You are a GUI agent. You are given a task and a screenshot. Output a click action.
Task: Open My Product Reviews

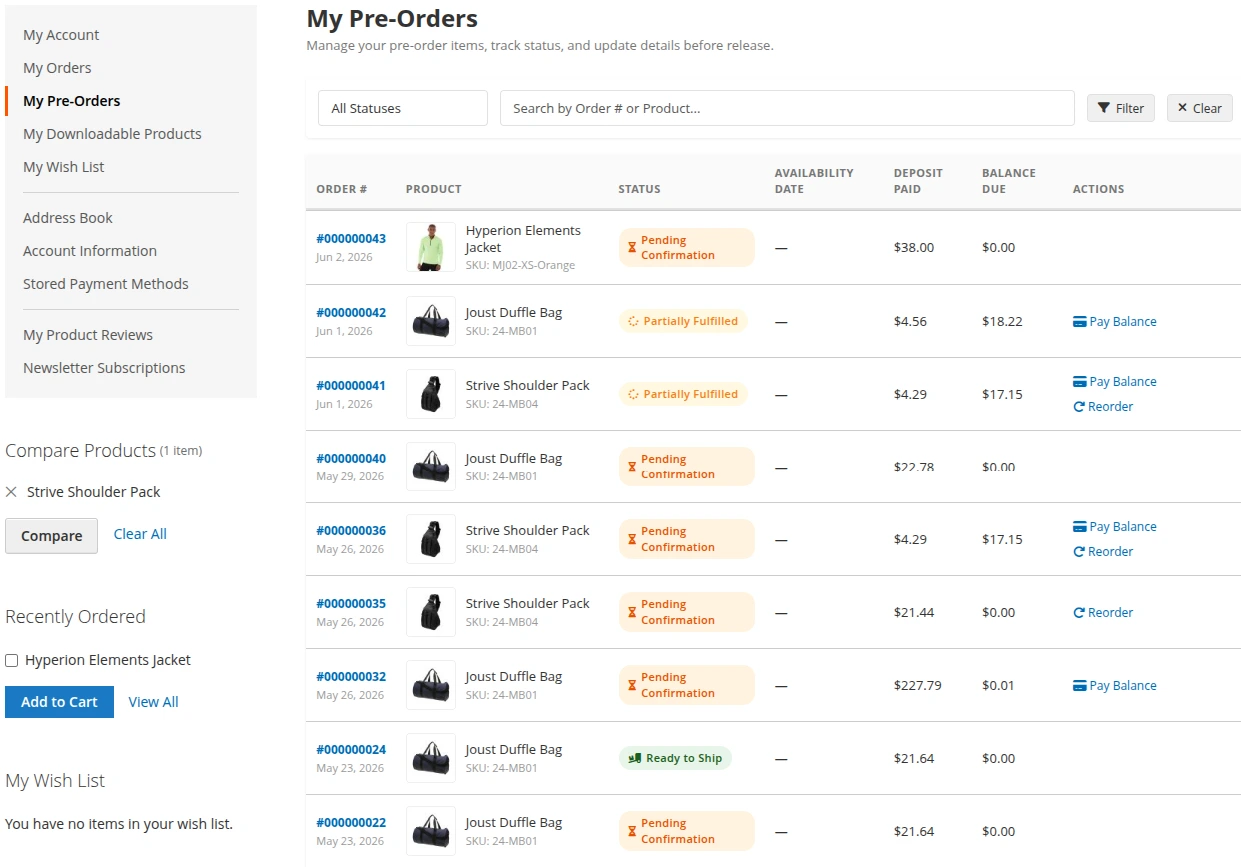[x=88, y=335]
